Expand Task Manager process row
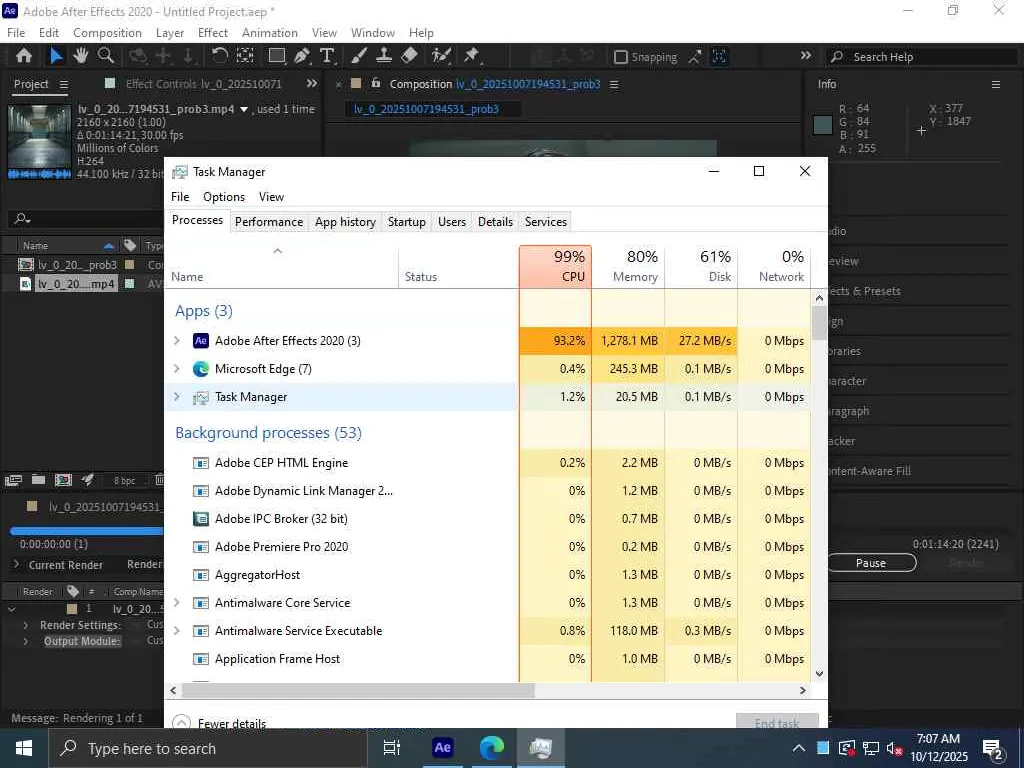 point(176,396)
